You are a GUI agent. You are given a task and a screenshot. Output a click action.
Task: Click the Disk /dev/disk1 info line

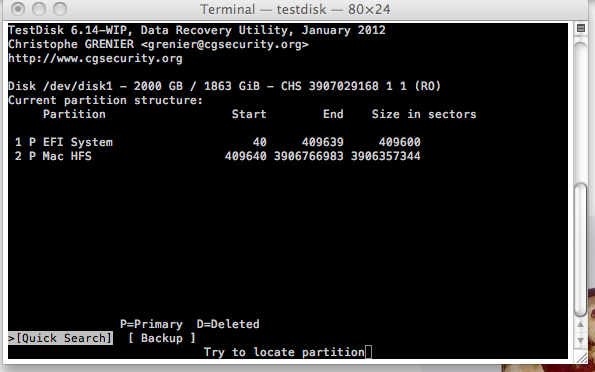(x=224, y=86)
